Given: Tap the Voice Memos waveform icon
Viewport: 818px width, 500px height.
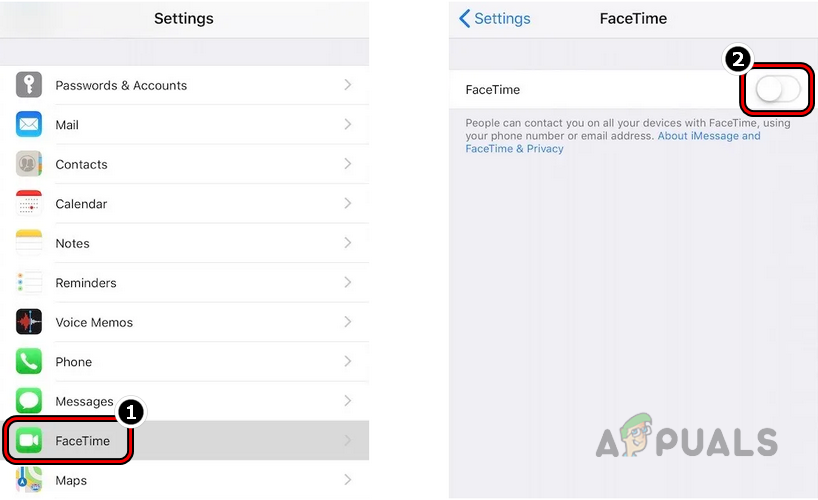Looking at the screenshot, I should [29, 322].
